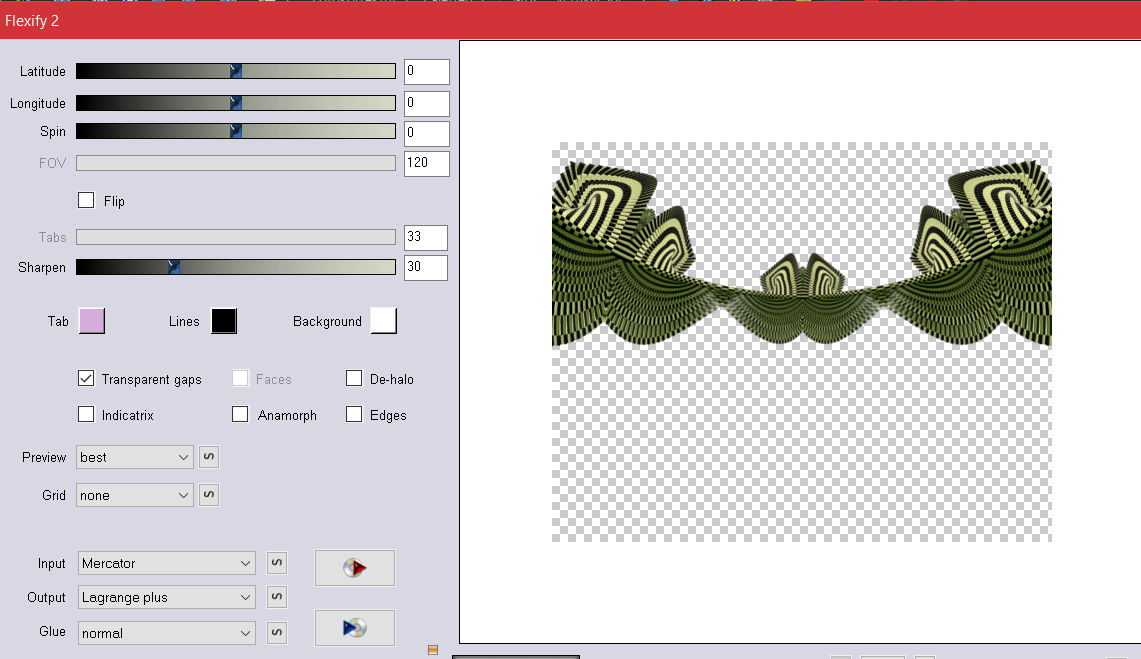Screen dimensions: 1141x659
Task: Click the small orange icon below the disc buttons
Action: click(432, 650)
